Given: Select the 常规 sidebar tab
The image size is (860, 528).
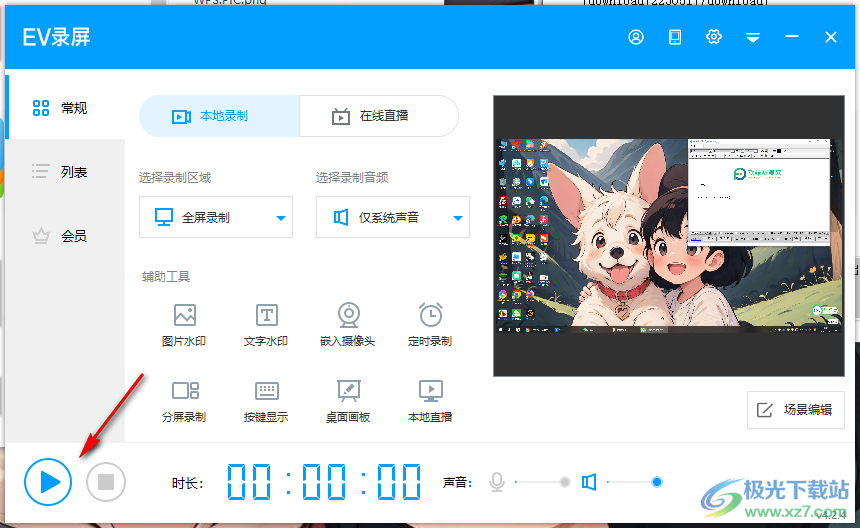Looking at the screenshot, I should pos(65,107).
